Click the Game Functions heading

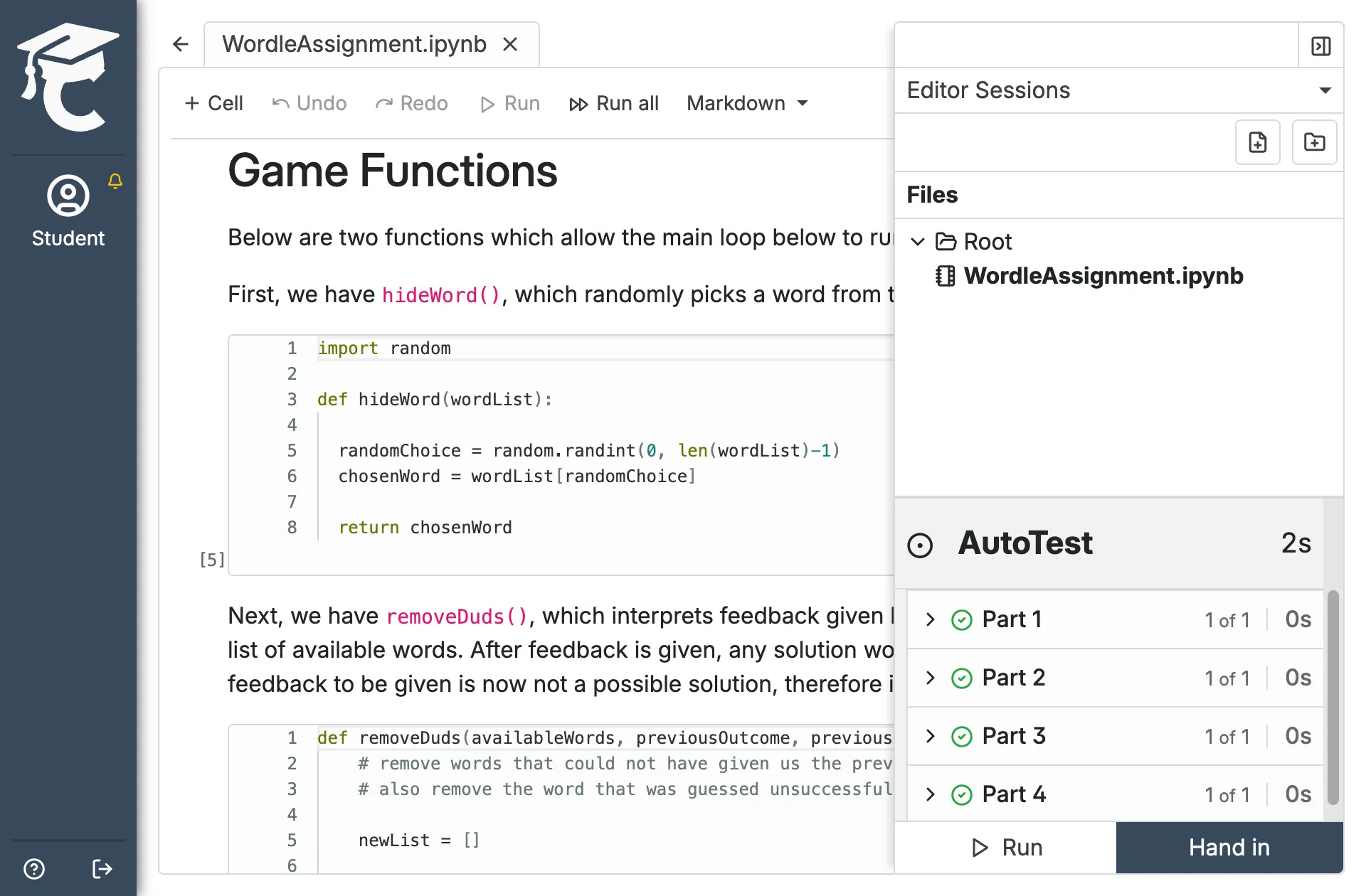393,171
